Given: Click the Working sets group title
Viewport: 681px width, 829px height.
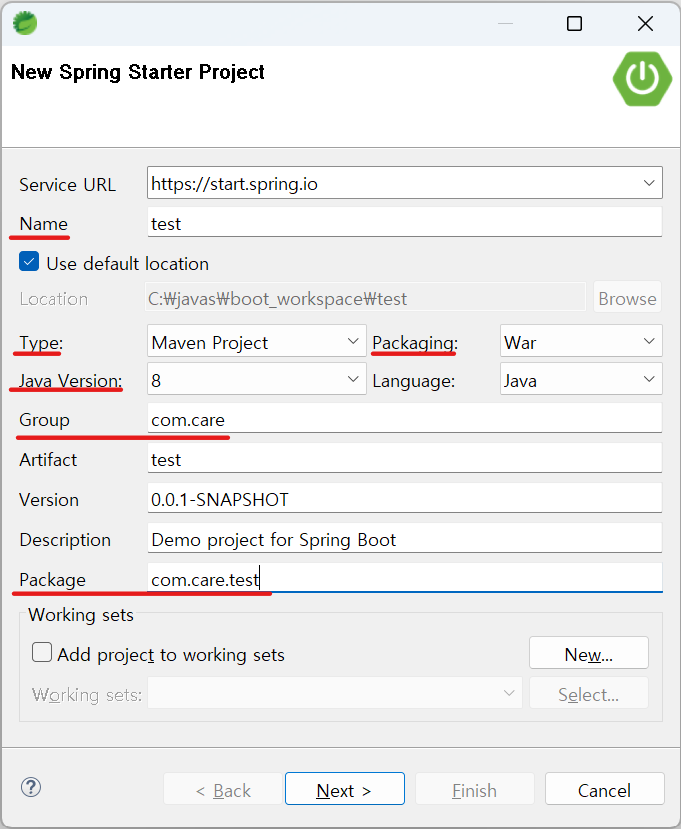Looking at the screenshot, I should coord(81,615).
